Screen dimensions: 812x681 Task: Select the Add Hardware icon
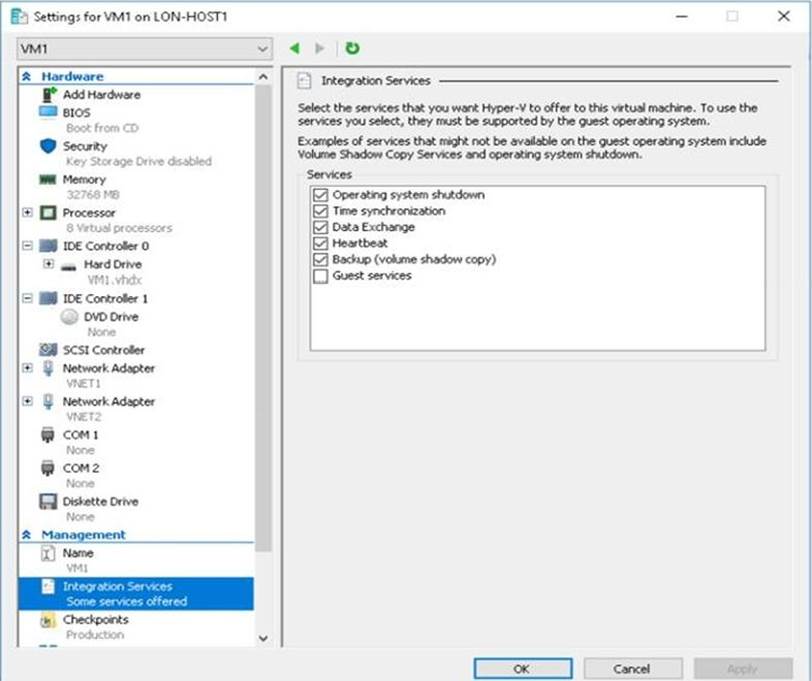point(48,94)
